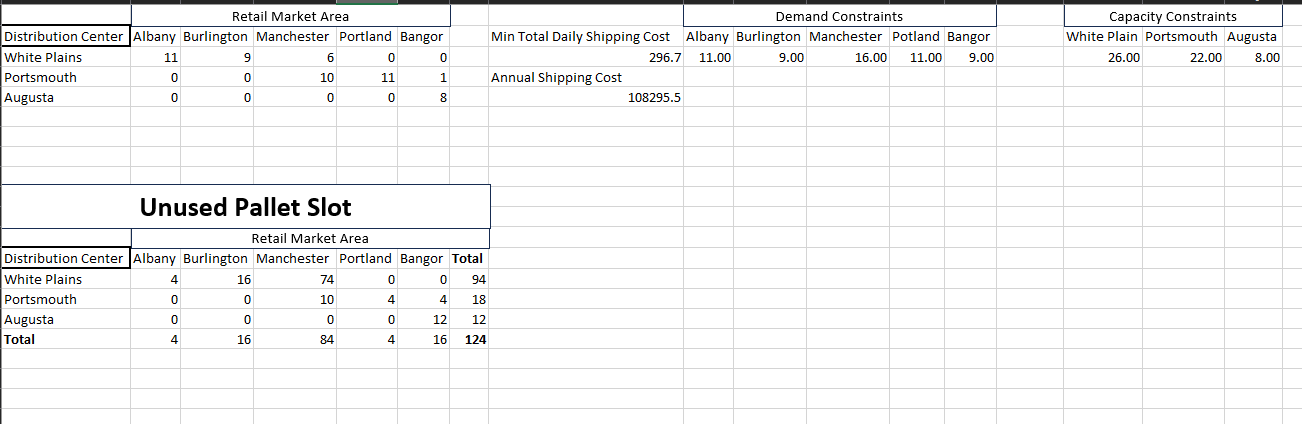Click the Demand Constraints header cell
Screen dimensions: 1302x424
[x=840, y=16]
